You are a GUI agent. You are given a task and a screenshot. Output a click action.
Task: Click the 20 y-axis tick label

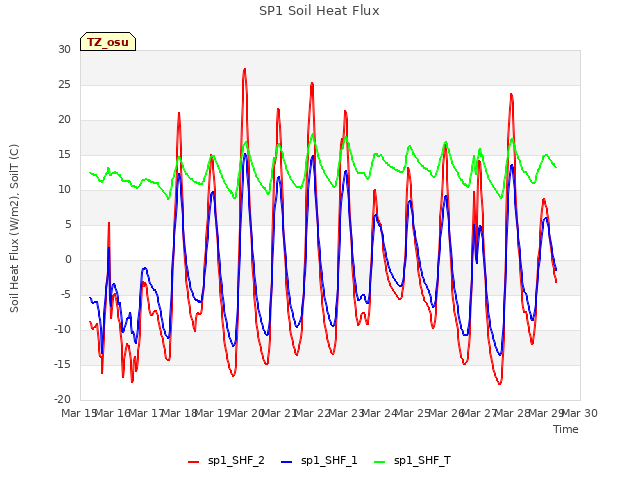[x=64, y=120]
